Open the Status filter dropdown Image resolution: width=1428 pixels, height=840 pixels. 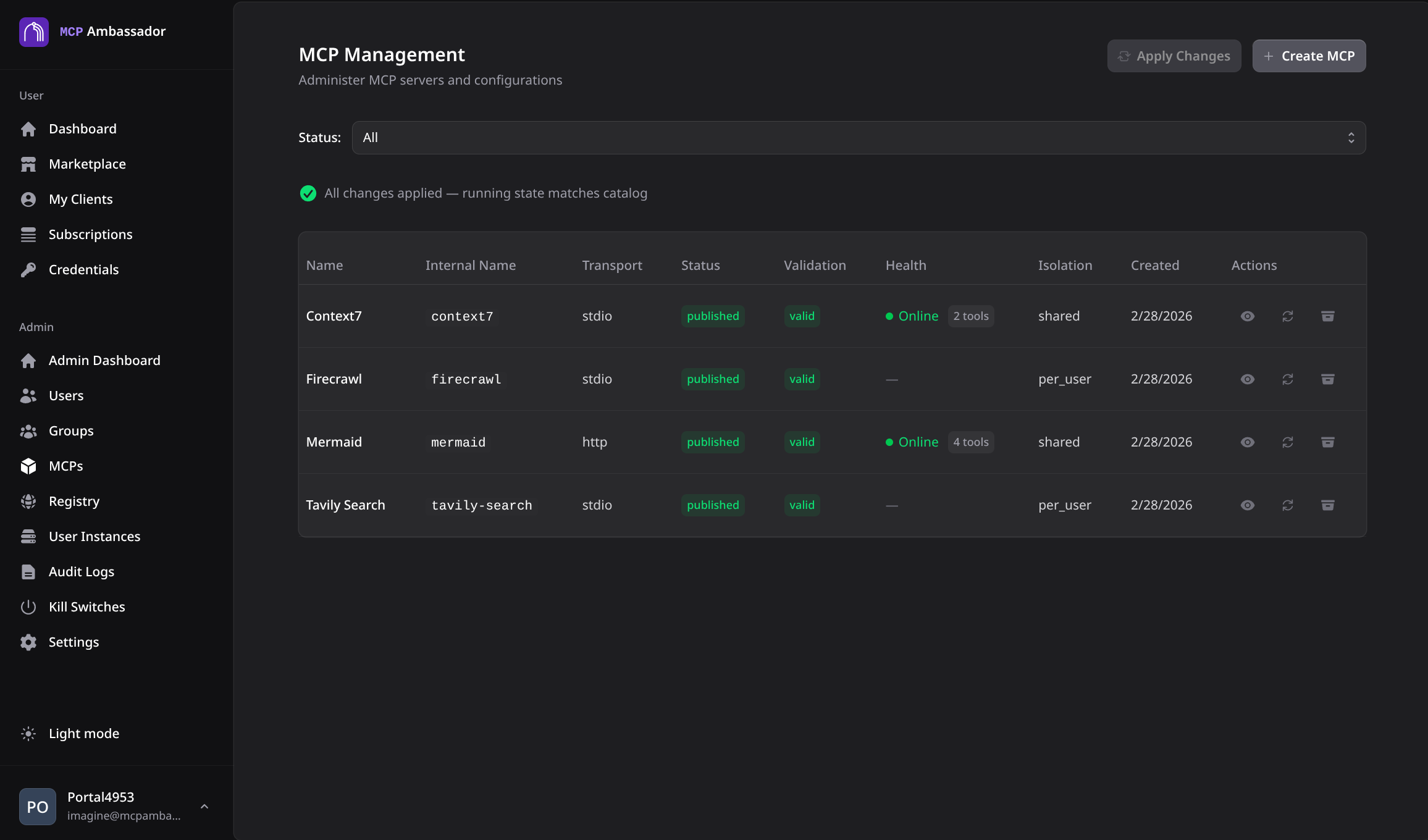tap(859, 138)
